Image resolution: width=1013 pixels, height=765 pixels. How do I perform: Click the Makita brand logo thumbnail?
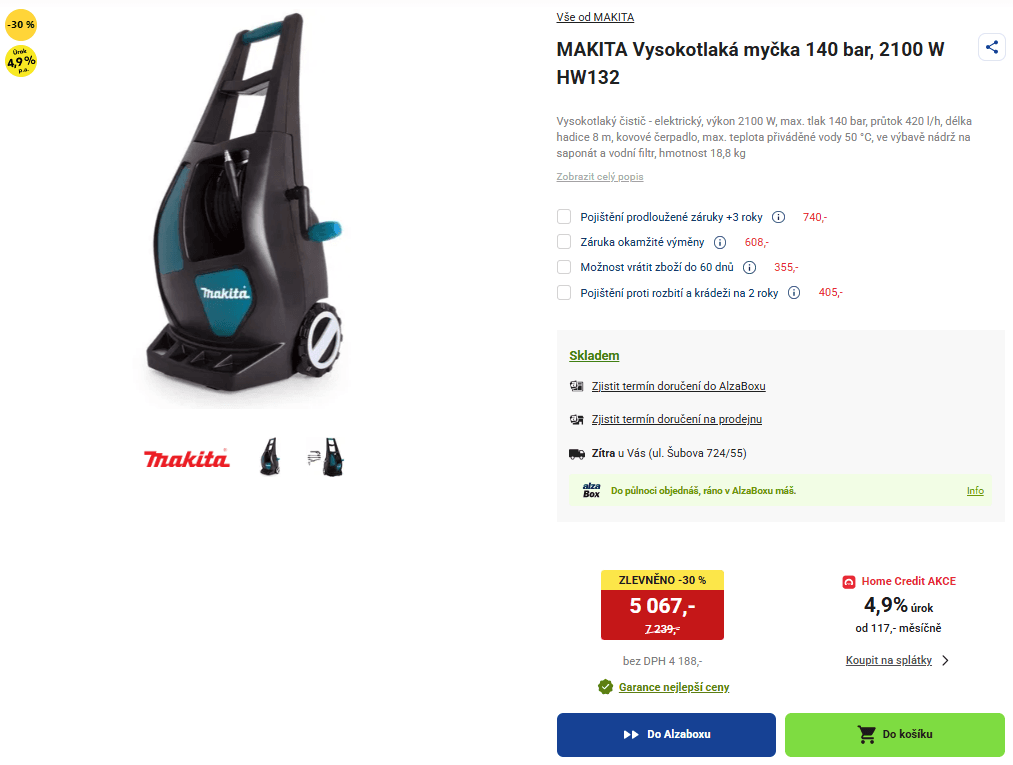coord(186,457)
